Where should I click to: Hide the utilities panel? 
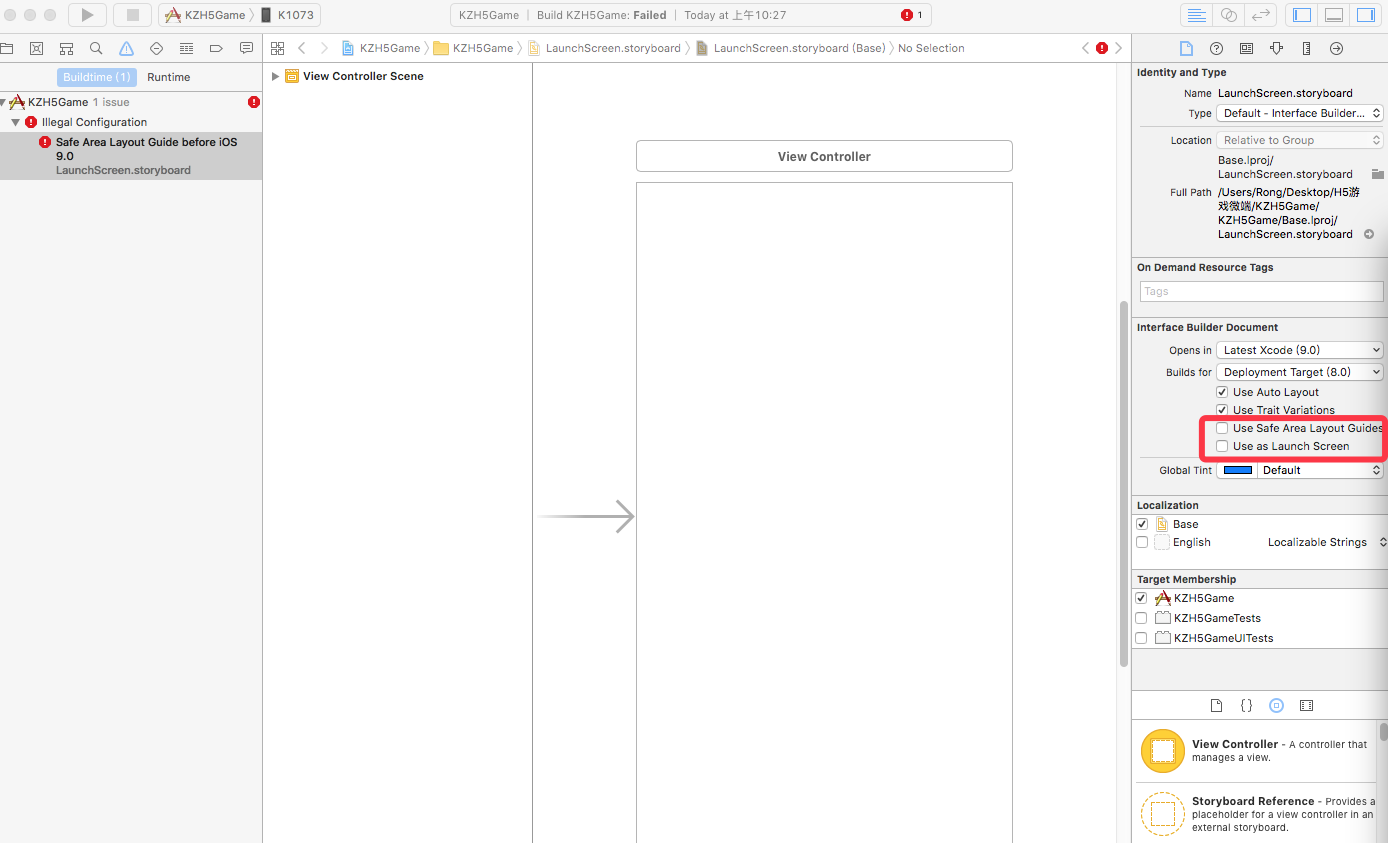1364,15
